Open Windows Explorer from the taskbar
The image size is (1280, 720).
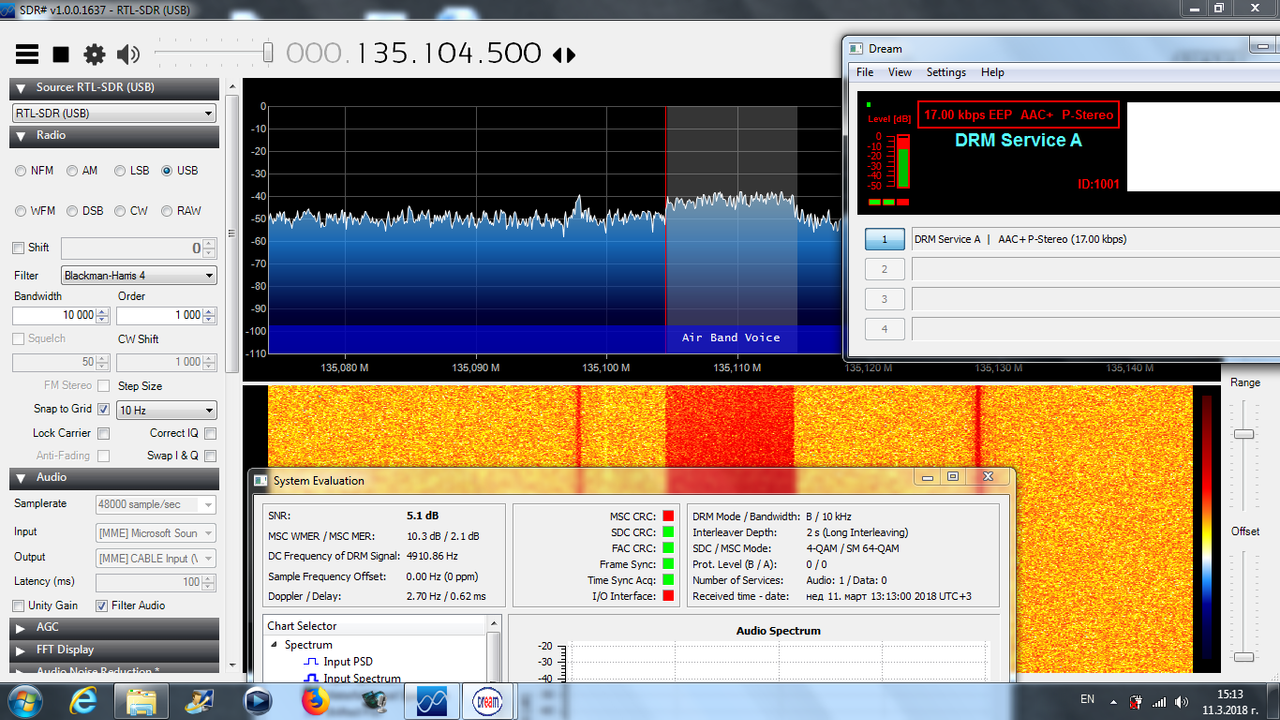pos(142,701)
